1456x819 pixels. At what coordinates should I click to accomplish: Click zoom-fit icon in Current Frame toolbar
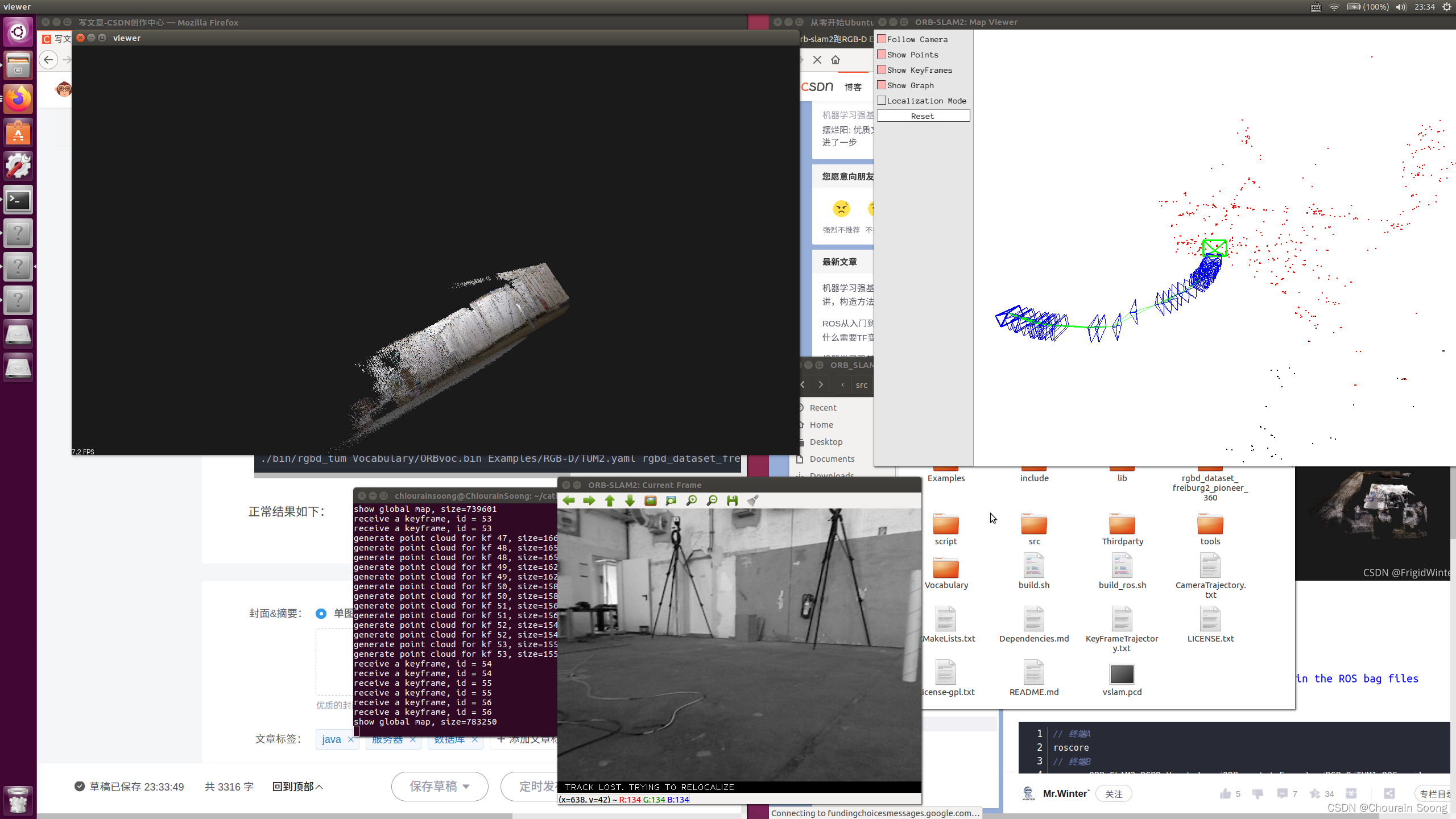pos(671,500)
